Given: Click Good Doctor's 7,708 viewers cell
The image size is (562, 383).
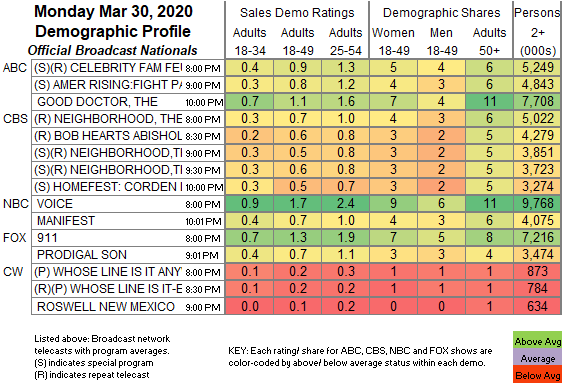Looking at the screenshot, I should (538, 102).
